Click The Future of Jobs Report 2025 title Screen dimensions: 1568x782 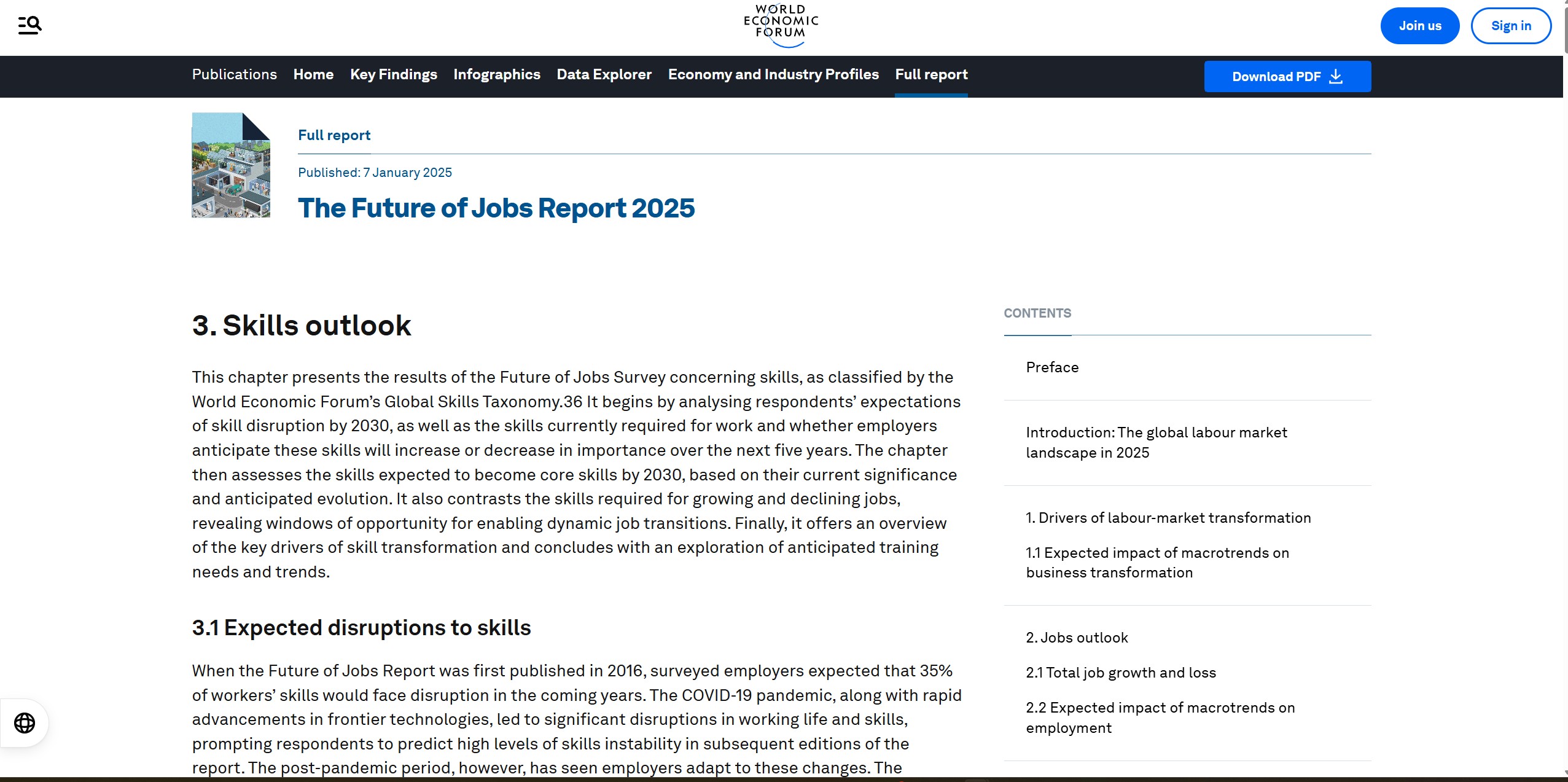pyautogui.click(x=496, y=208)
